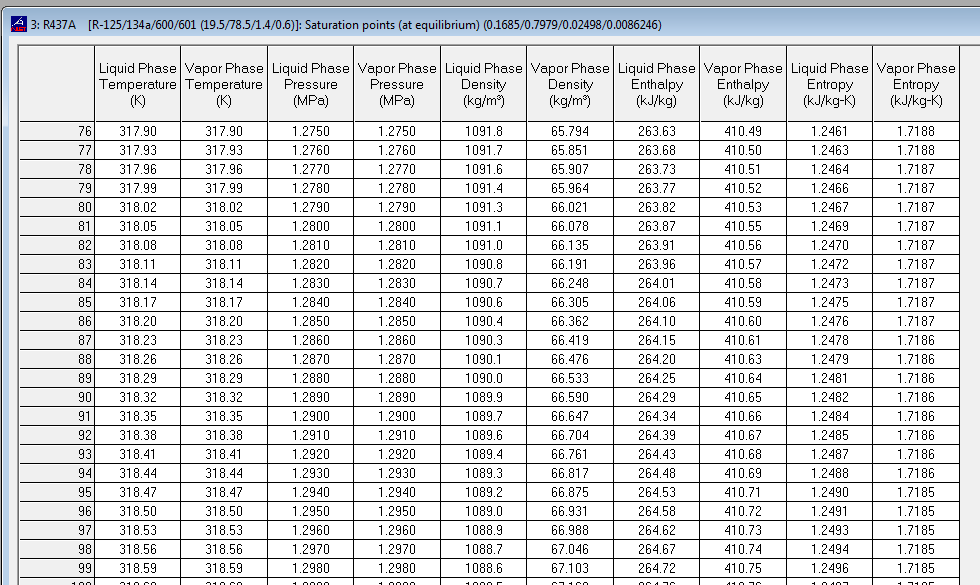Select the Vapor Phase Temperature column header
980x585 pixels.
223,85
